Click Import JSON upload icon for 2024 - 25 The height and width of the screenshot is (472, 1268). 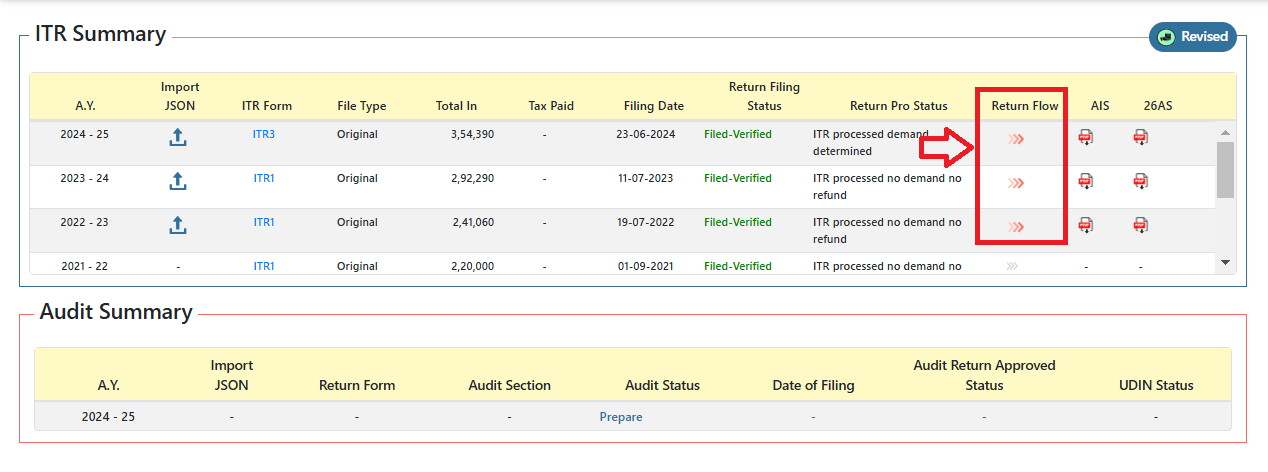point(177,138)
